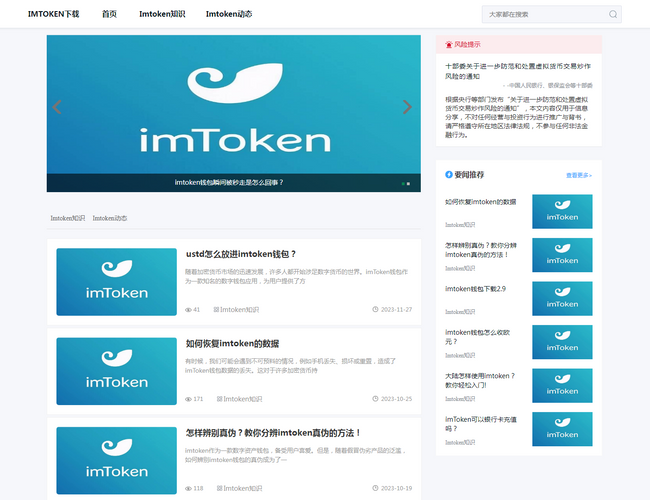Click view count eye icon showing 41

click(188, 310)
